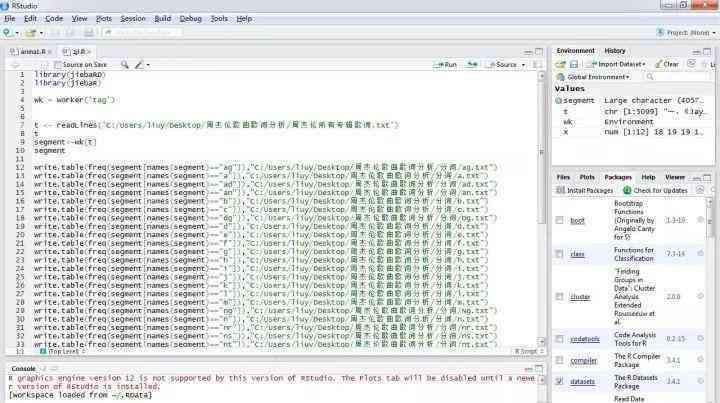Open the Session menu
The image size is (720, 403).
(x=133, y=18)
